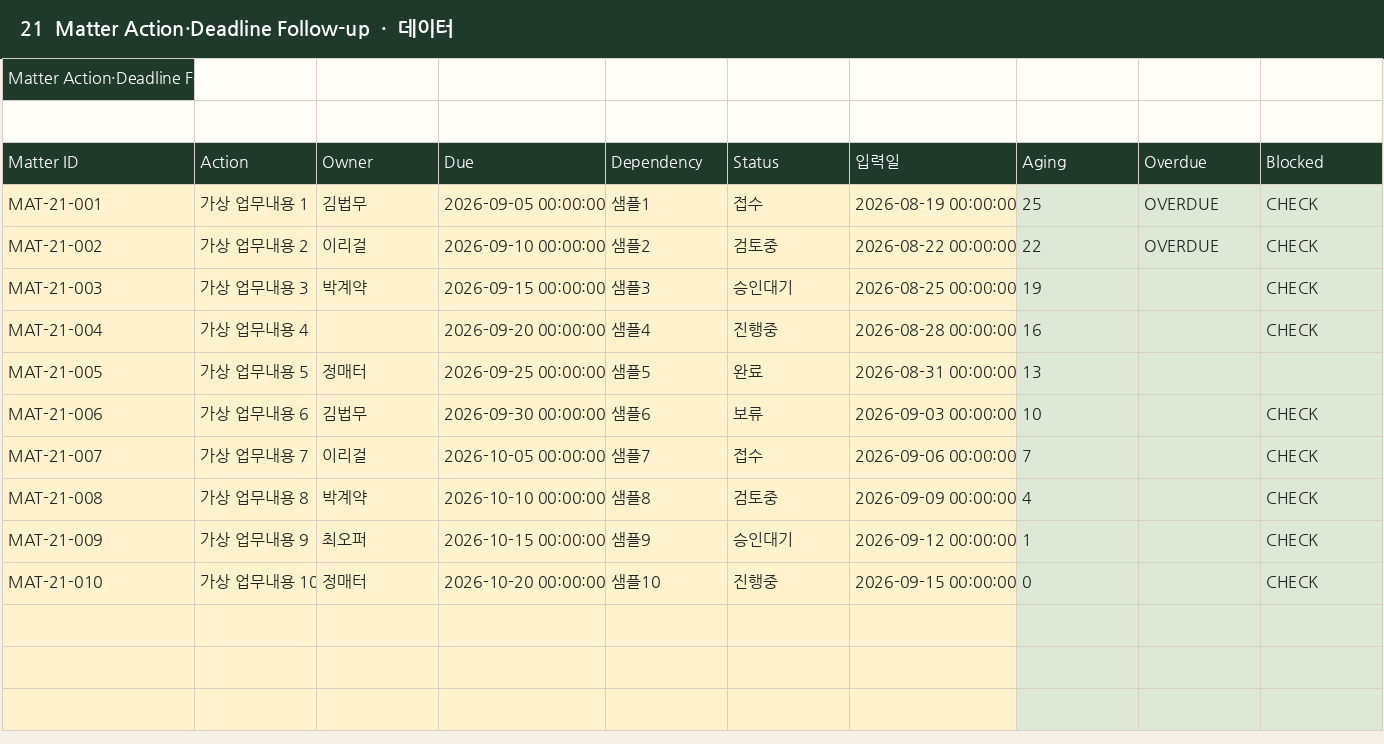Select the dependency cell 샘플6
1384x744 pixels.
666,415
